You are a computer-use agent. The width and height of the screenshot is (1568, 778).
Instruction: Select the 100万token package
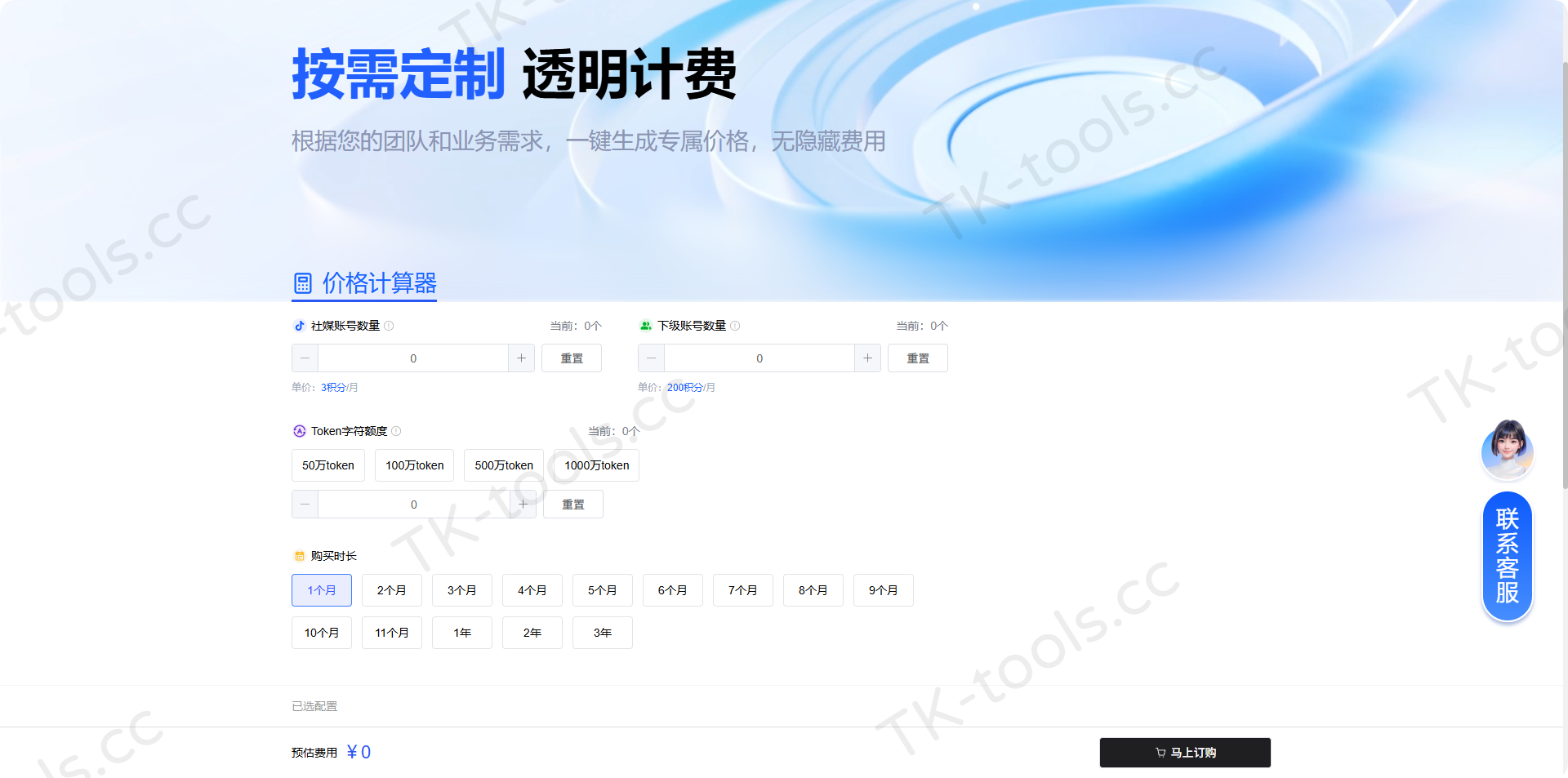pyautogui.click(x=415, y=465)
